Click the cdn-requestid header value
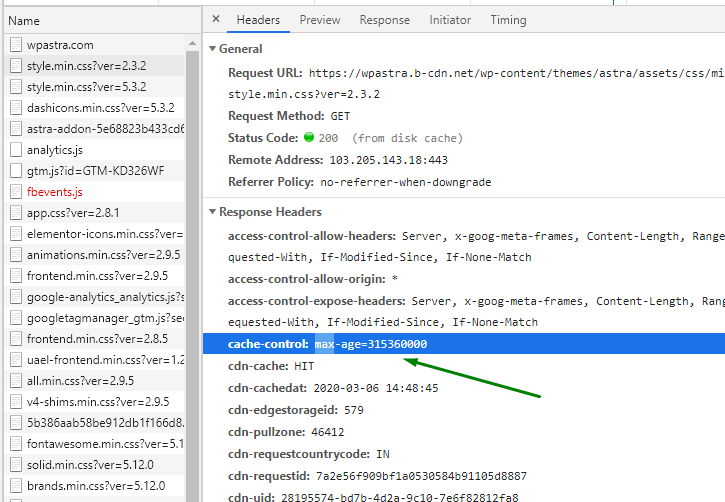This screenshot has height=502, width=725. [x=421, y=476]
